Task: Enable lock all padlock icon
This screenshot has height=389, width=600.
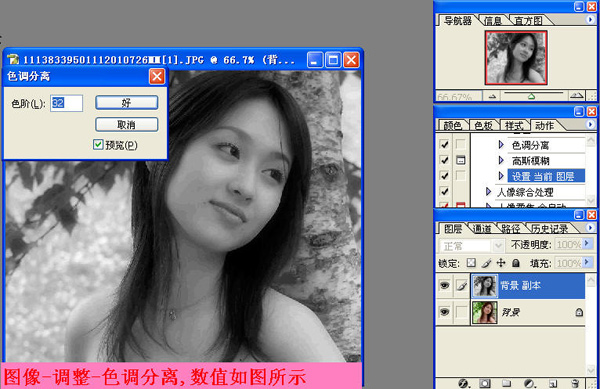Action: pyautogui.click(x=516, y=263)
